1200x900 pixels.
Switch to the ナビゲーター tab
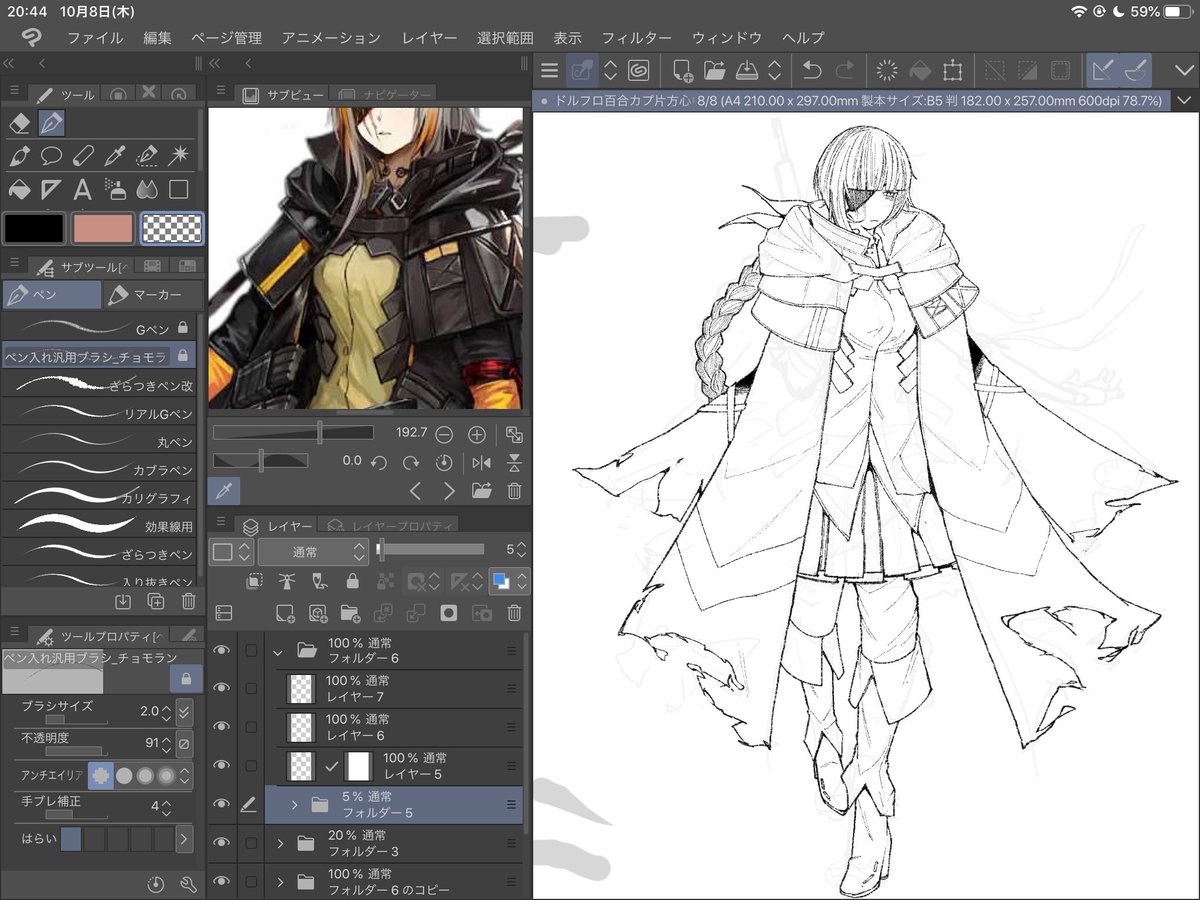[x=385, y=95]
